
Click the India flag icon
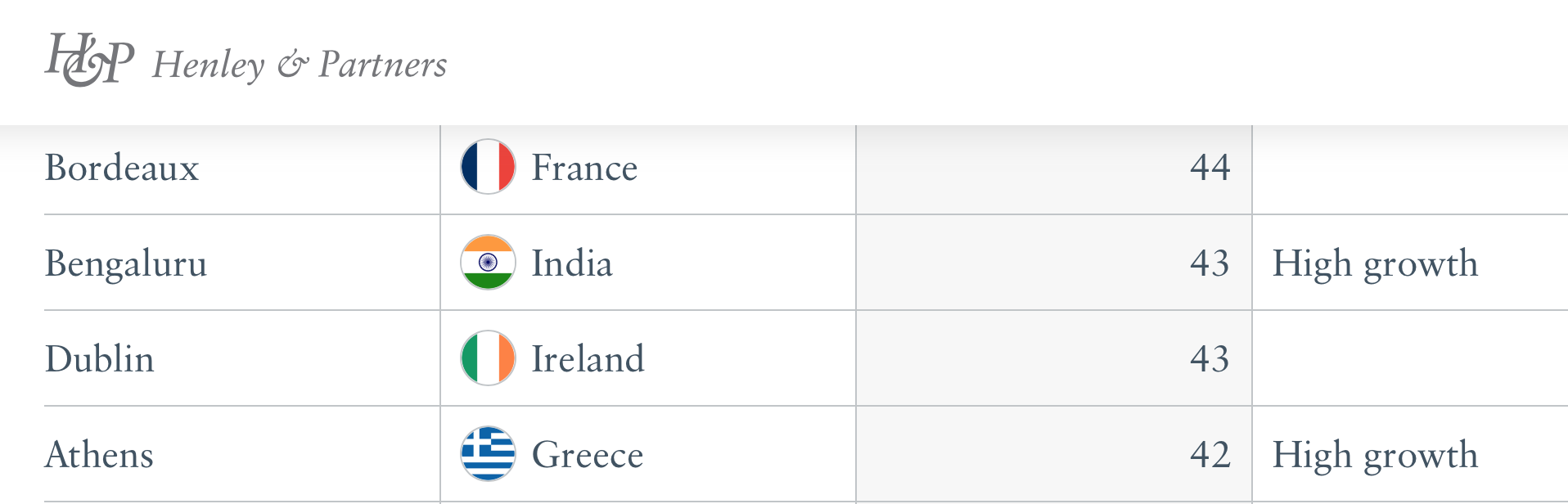[x=488, y=263]
